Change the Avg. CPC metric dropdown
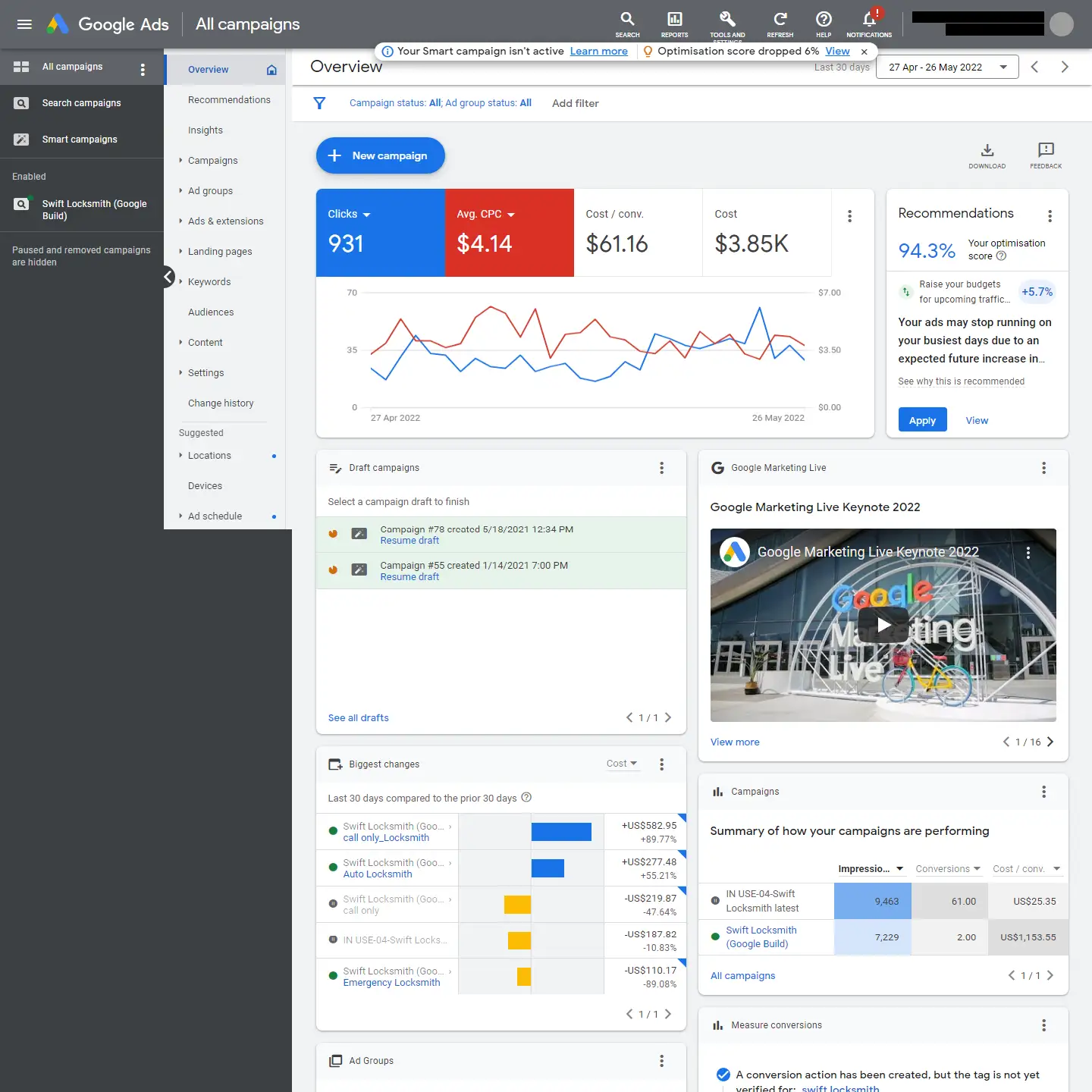 click(485, 215)
